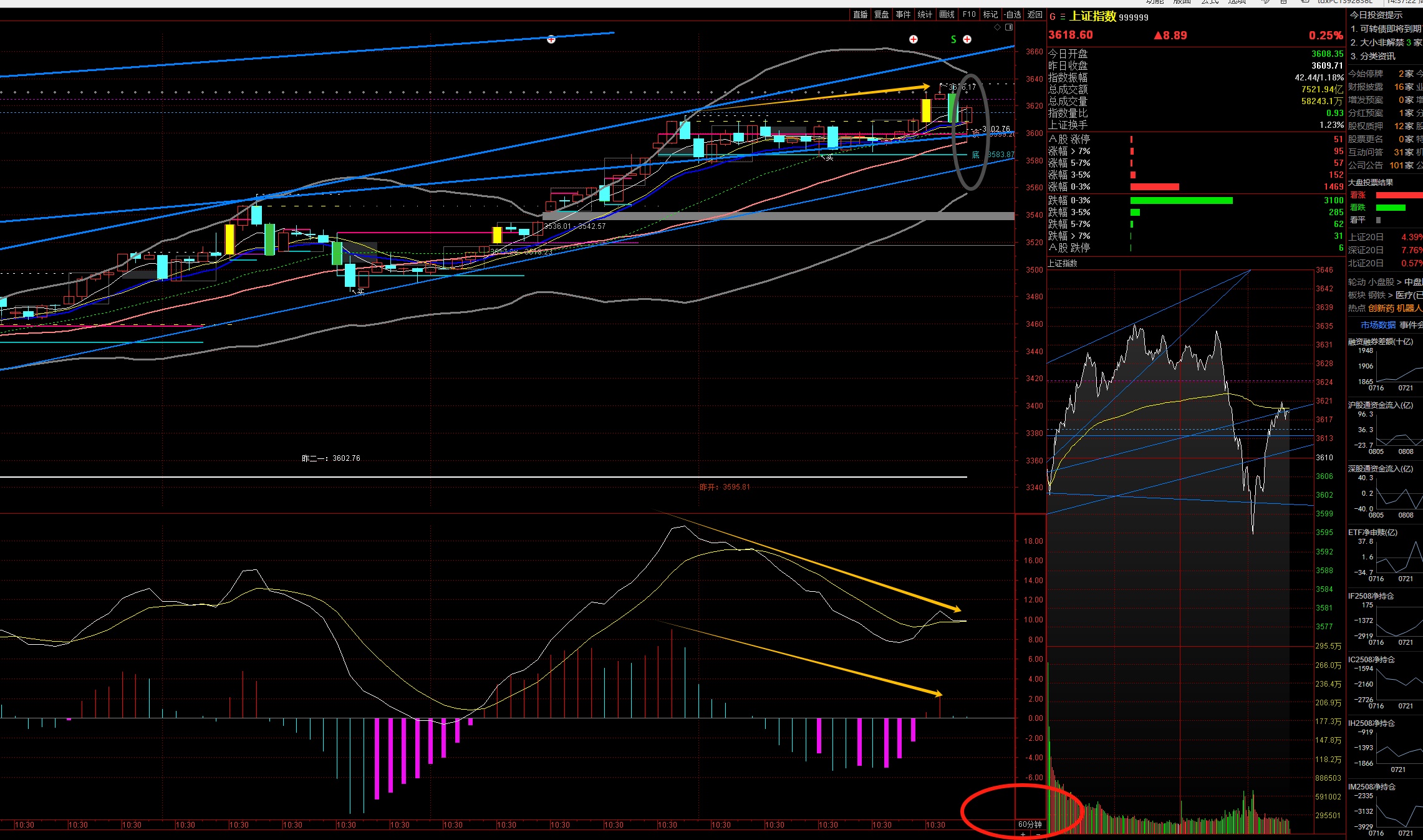Viewport: 1423px width, 840px height.
Task: Click the 上证20日 percentage row
Action: point(1385,237)
